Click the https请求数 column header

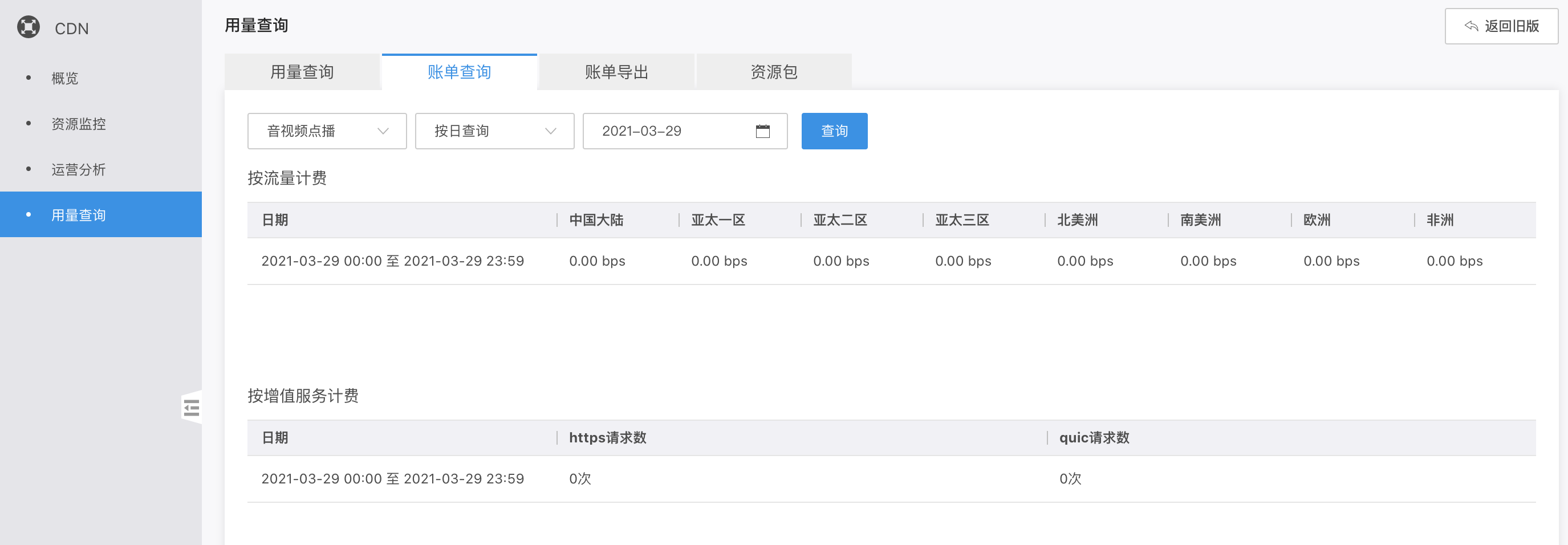point(607,438)
